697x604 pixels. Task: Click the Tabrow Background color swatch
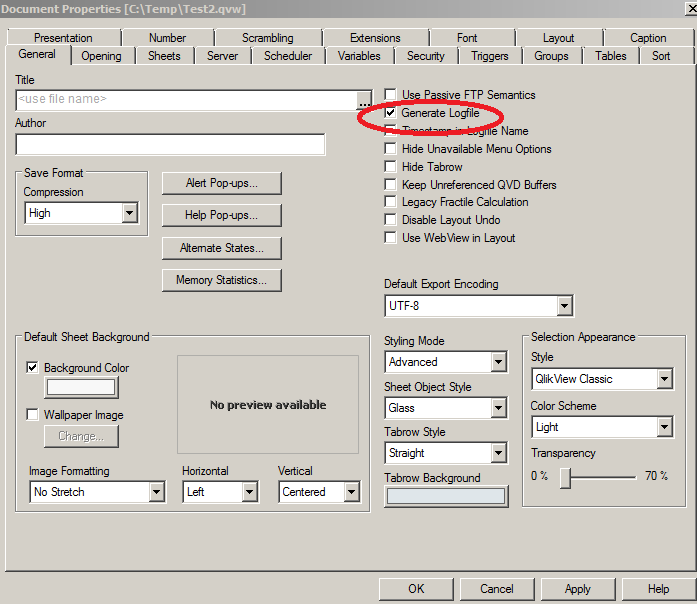(x=446, y=496)
